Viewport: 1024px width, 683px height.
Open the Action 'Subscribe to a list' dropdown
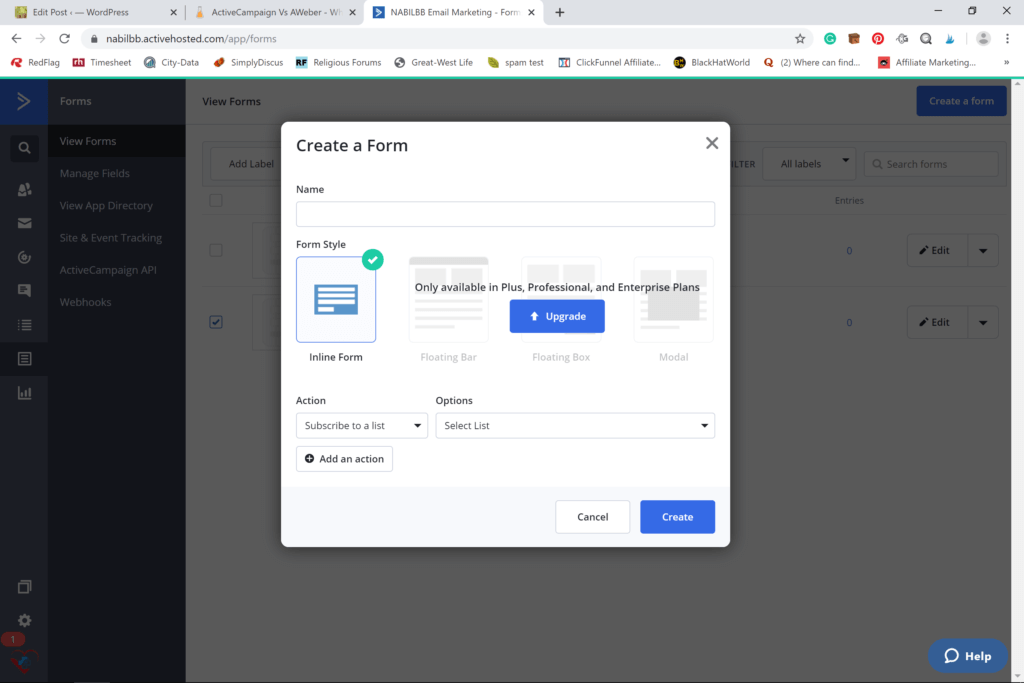(x=362, y=426)
